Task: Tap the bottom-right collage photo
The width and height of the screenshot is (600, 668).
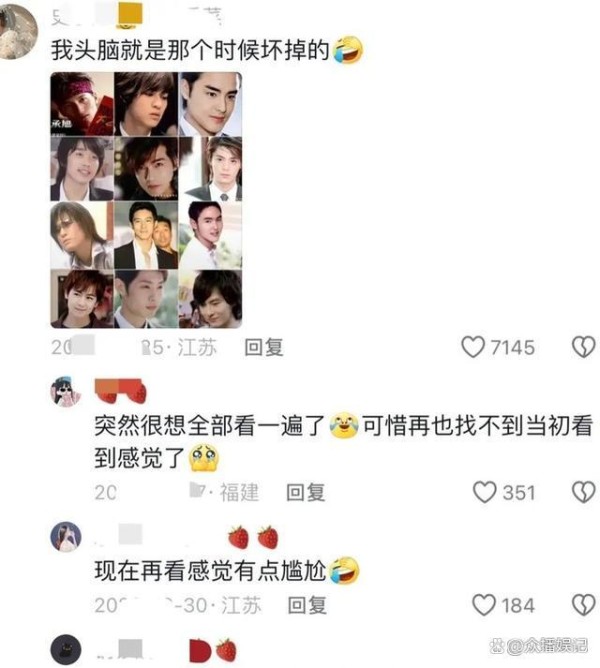Action: [x=210, y=299]
